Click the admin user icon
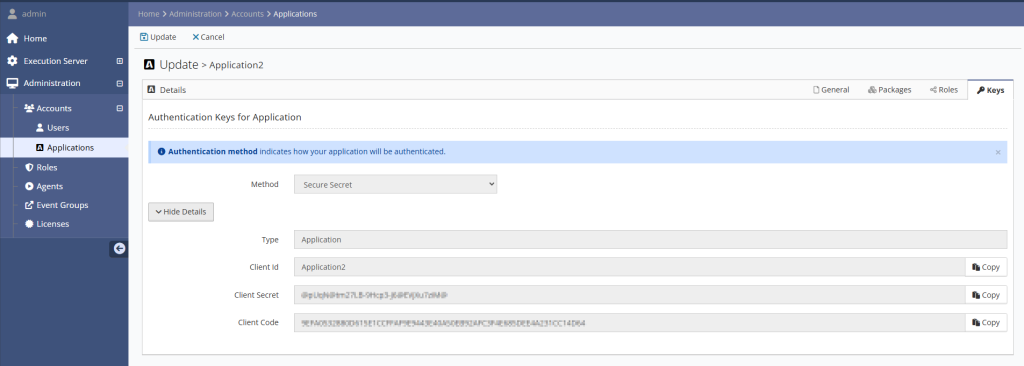 pos(12,14)
